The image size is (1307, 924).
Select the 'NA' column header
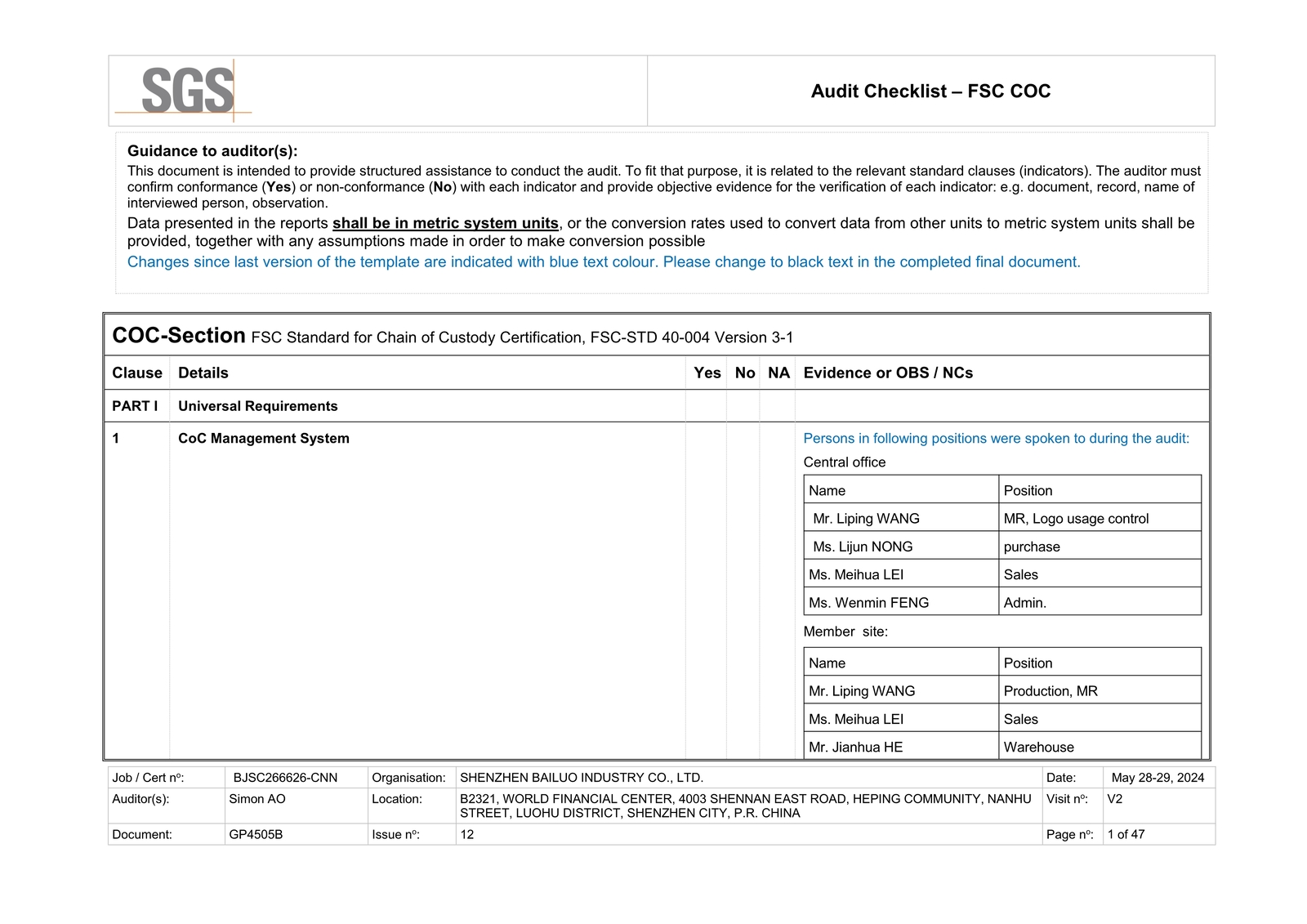click(x=778, y=373)
